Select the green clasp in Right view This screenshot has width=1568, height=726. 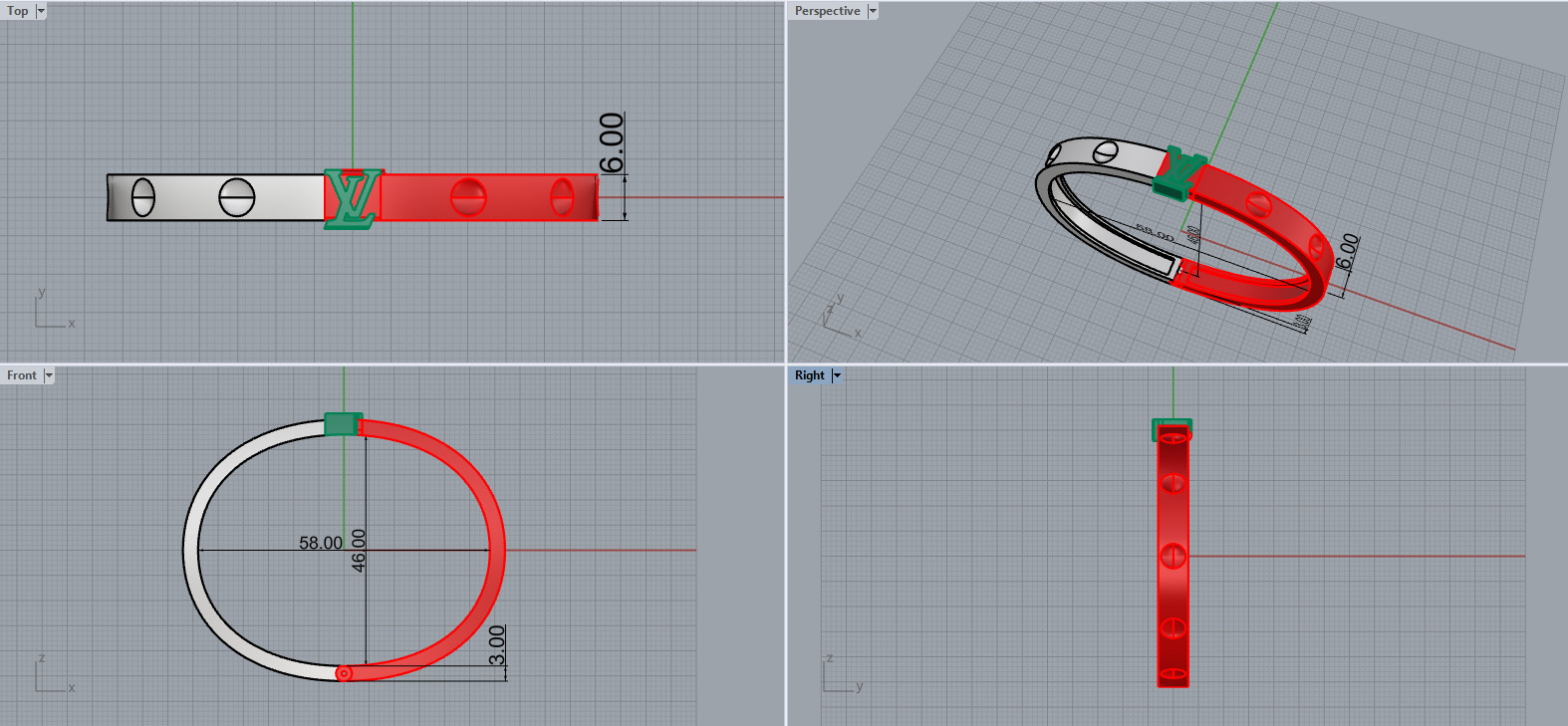[x=1173, y=429]
